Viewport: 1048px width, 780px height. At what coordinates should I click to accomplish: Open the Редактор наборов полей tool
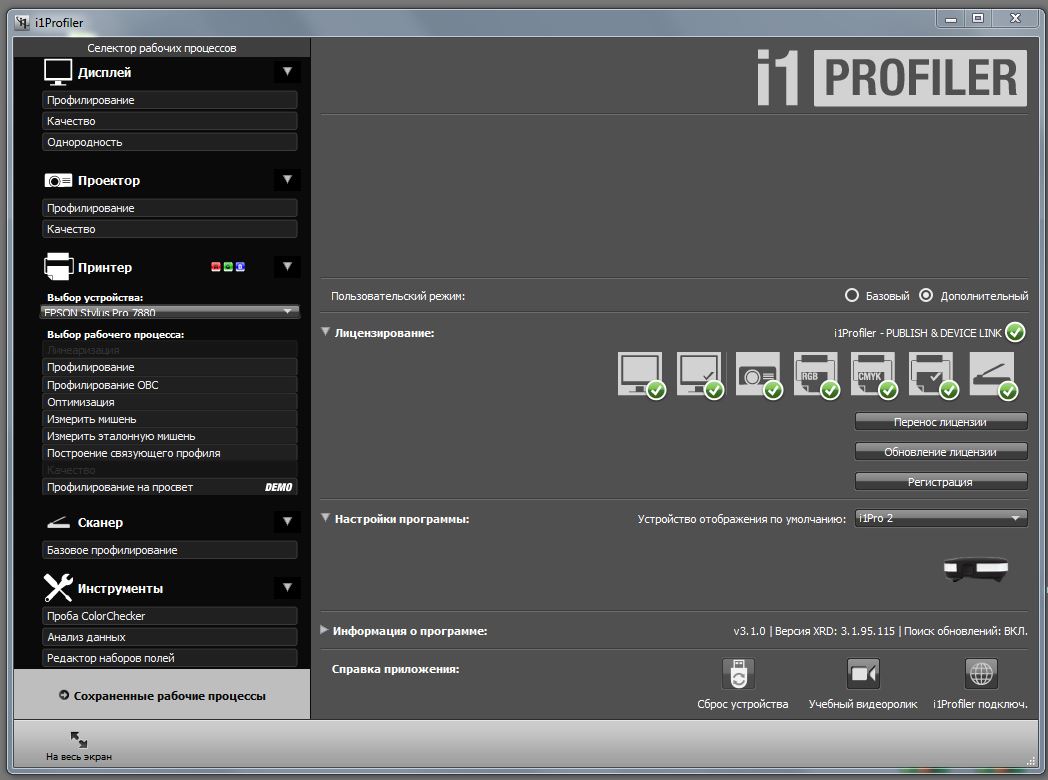170,658
